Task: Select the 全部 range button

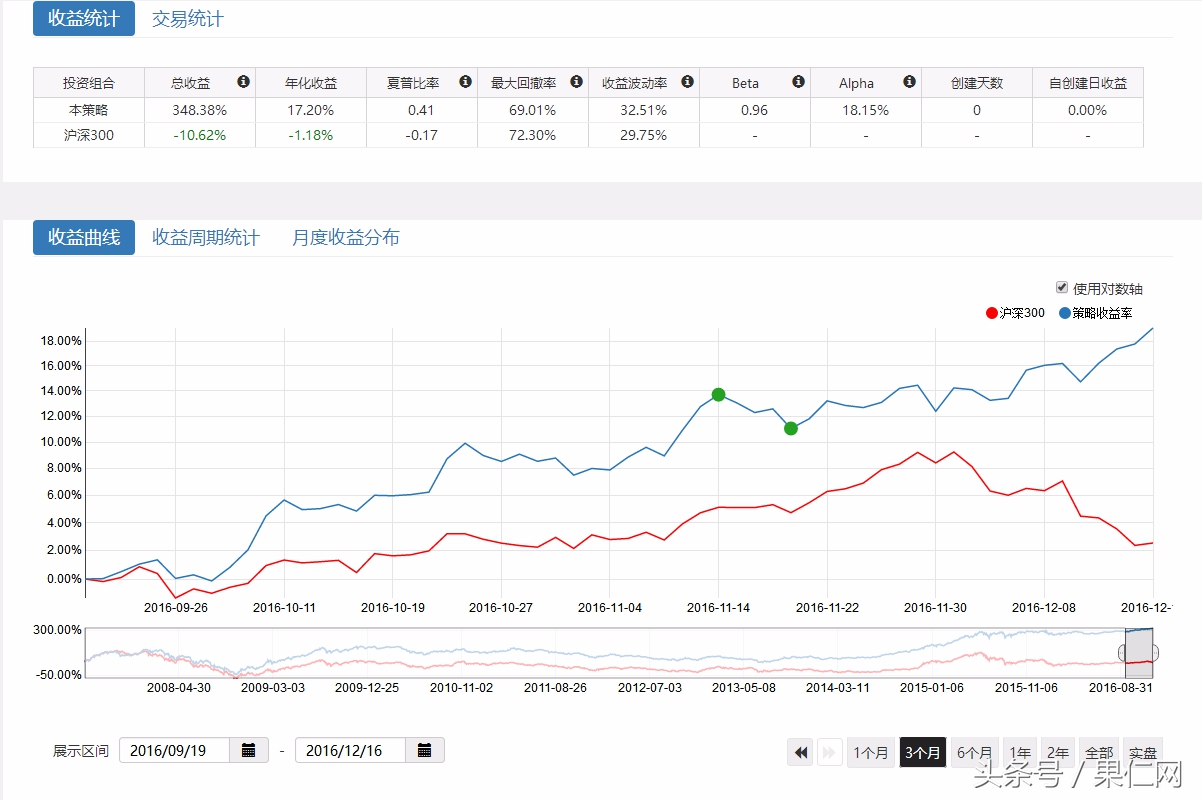Action: tap(1098, 752)
